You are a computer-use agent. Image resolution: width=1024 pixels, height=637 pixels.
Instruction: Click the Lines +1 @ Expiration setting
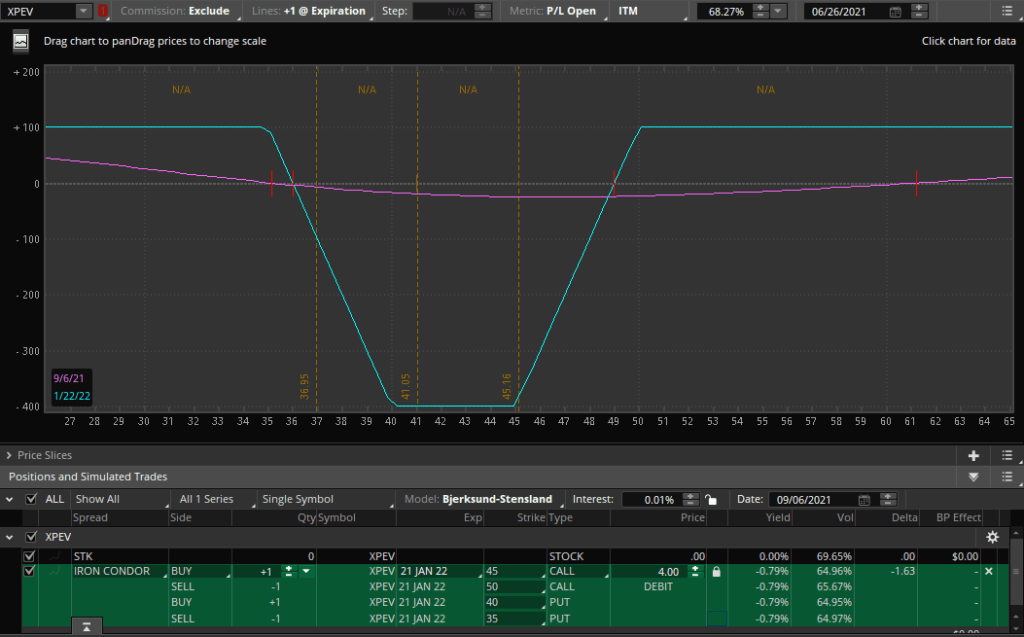click(x=311, y=11)
